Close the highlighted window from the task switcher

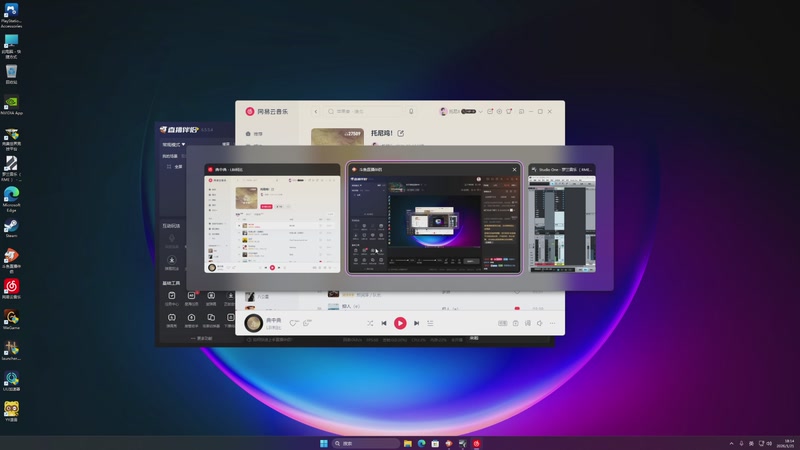(x=514, y=169)
